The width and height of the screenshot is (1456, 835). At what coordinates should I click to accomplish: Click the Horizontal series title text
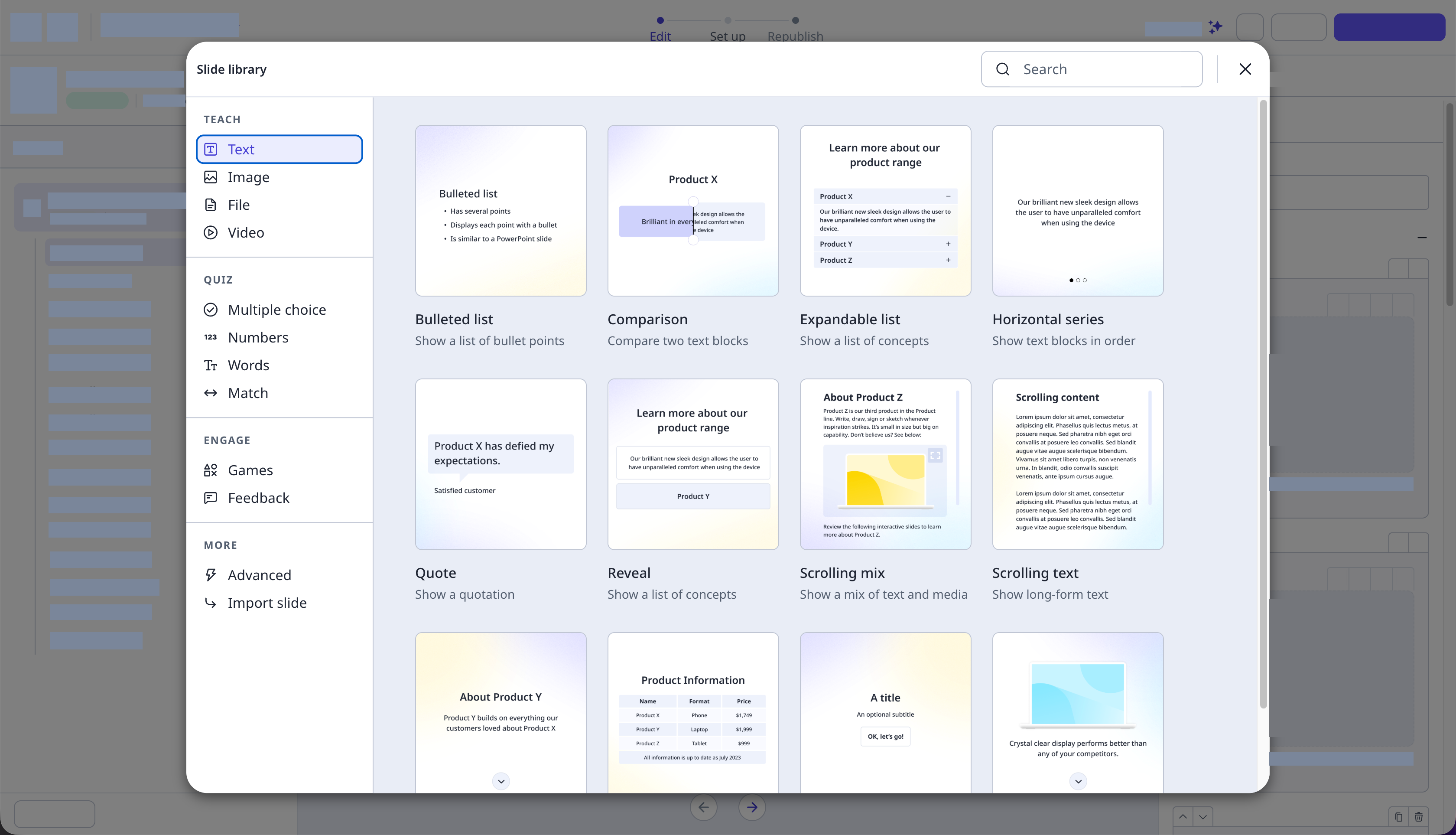pos(1048,320)
